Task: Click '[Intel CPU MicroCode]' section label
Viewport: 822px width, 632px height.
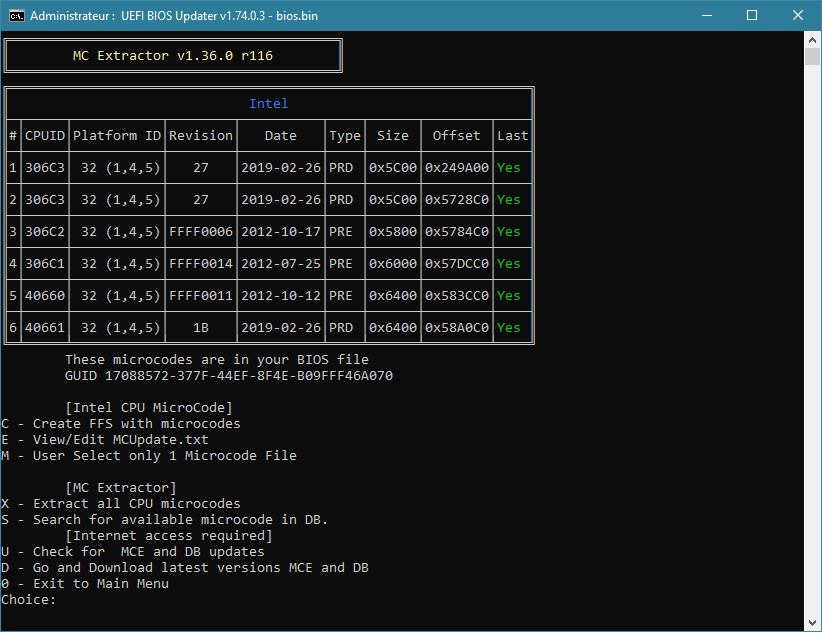Action: 149,408
